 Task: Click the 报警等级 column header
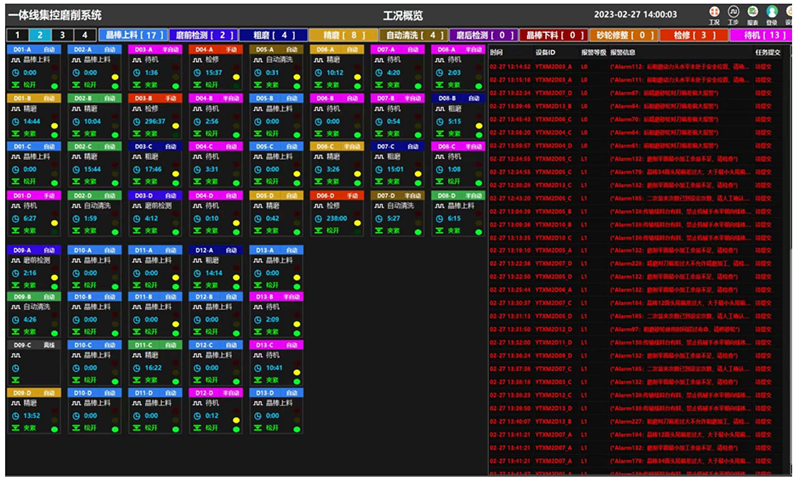pyautogui.click(x=592, y=50)
